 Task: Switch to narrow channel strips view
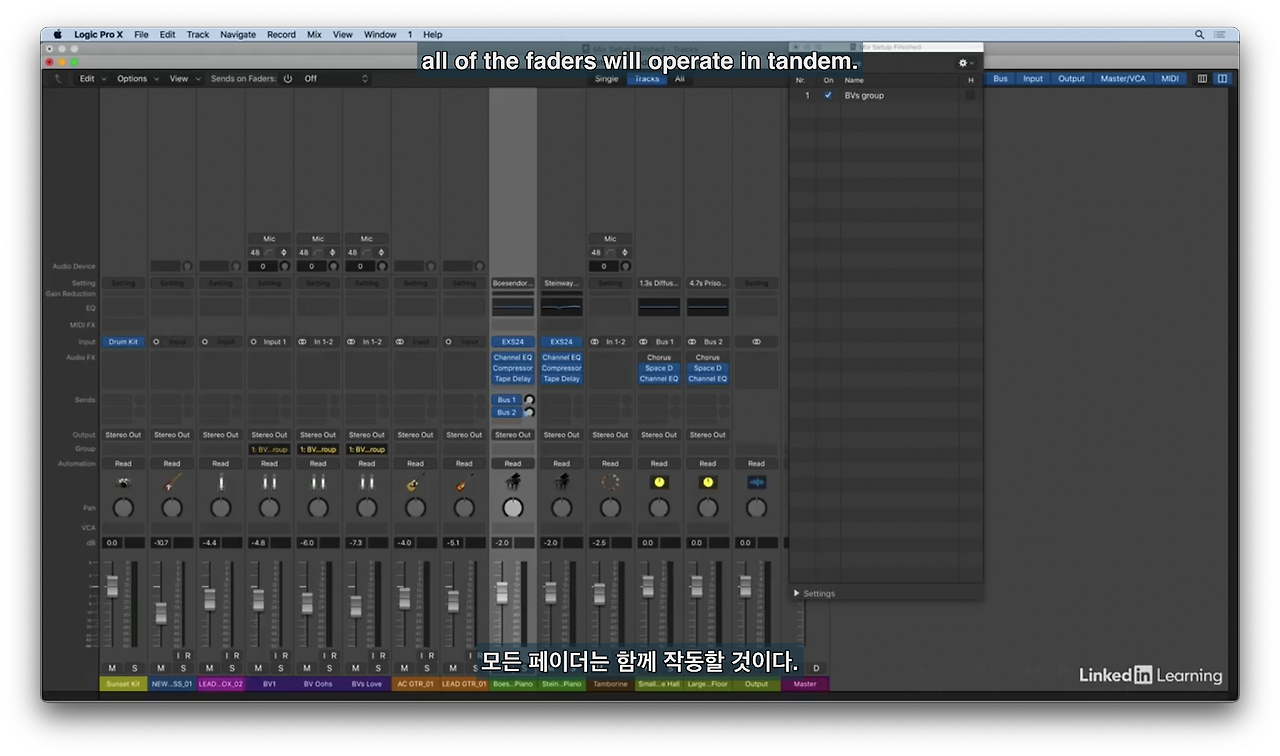click(1203, 79)
